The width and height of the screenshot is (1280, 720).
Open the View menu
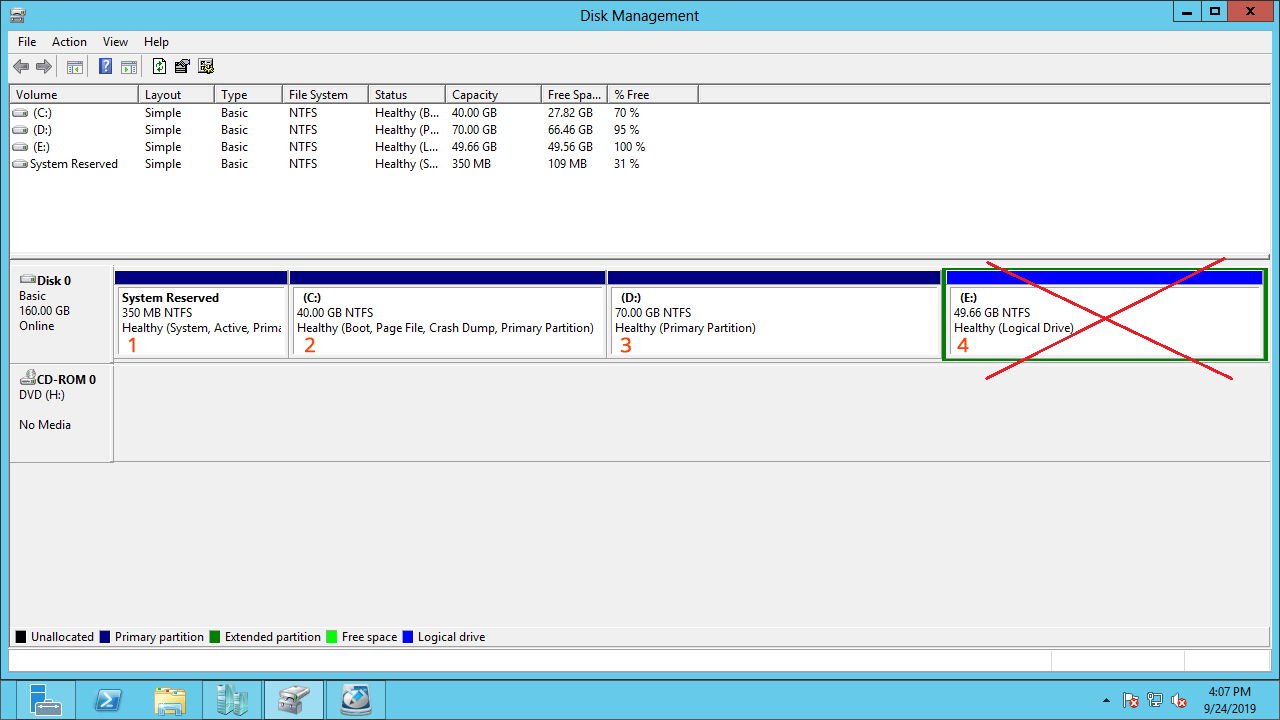(x=115, y=42)
